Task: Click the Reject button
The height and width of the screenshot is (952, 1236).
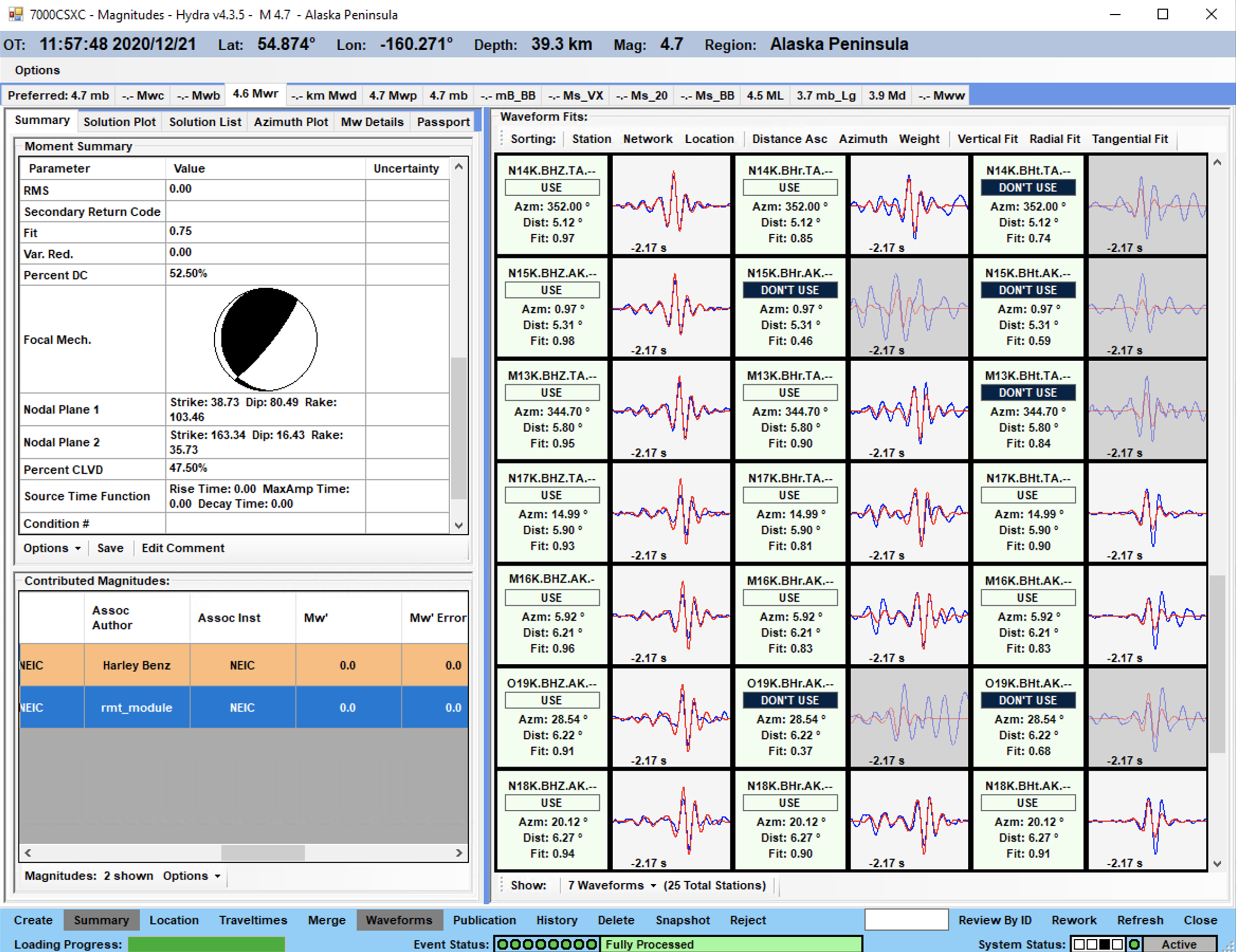Action: click(748, 920)
